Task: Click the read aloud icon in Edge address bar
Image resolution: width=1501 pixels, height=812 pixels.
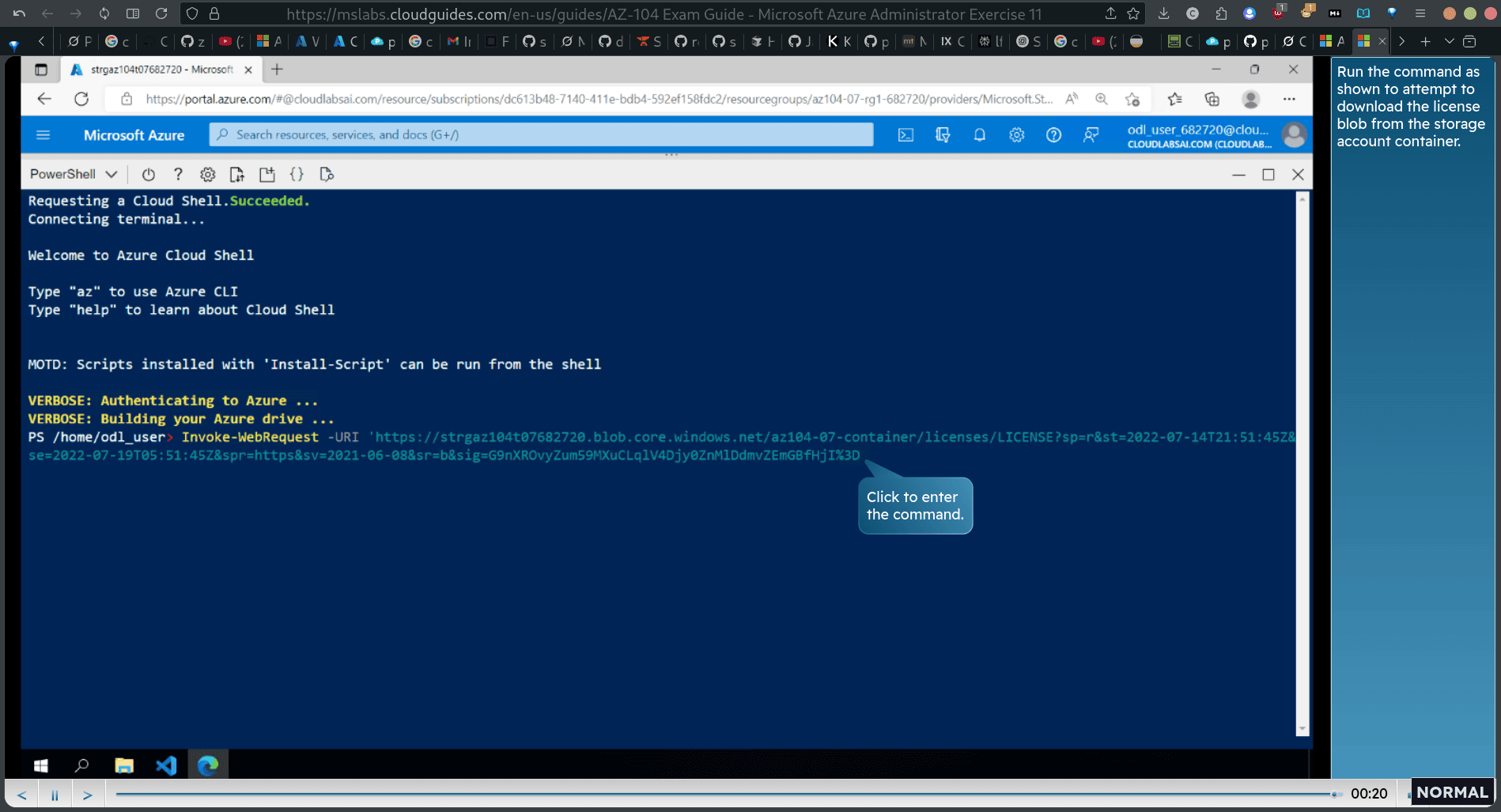Action: 1072,99
